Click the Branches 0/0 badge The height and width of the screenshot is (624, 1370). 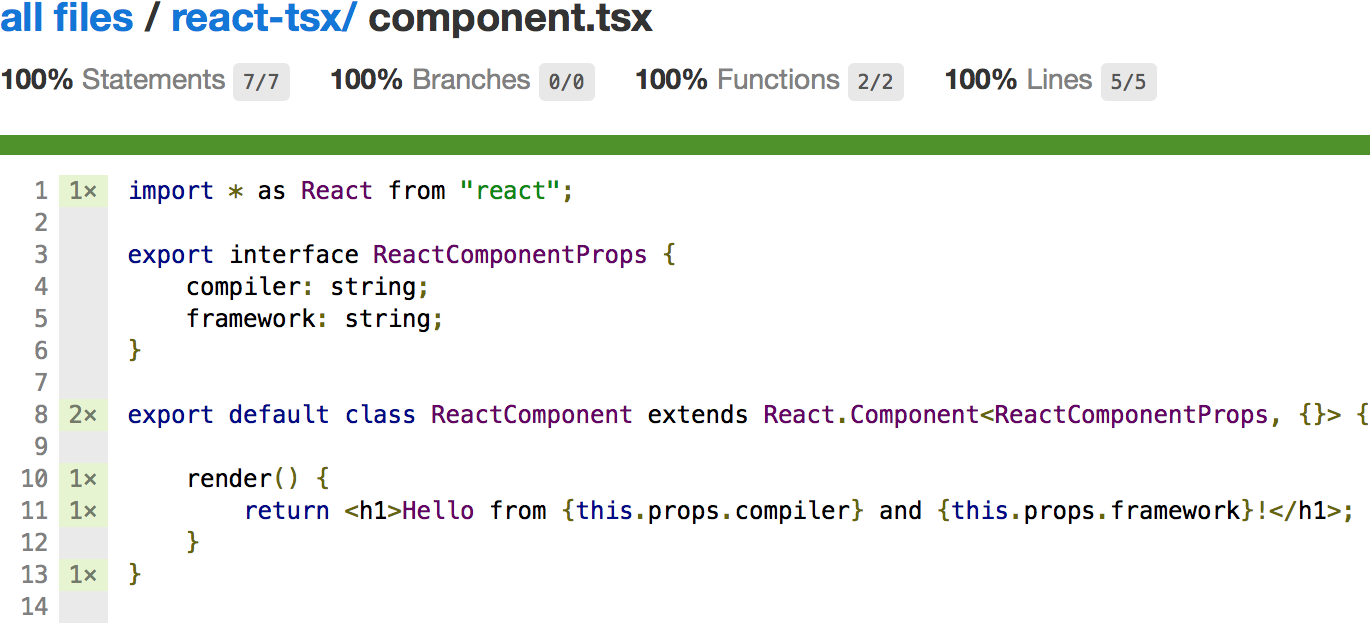tap(566, 83)
